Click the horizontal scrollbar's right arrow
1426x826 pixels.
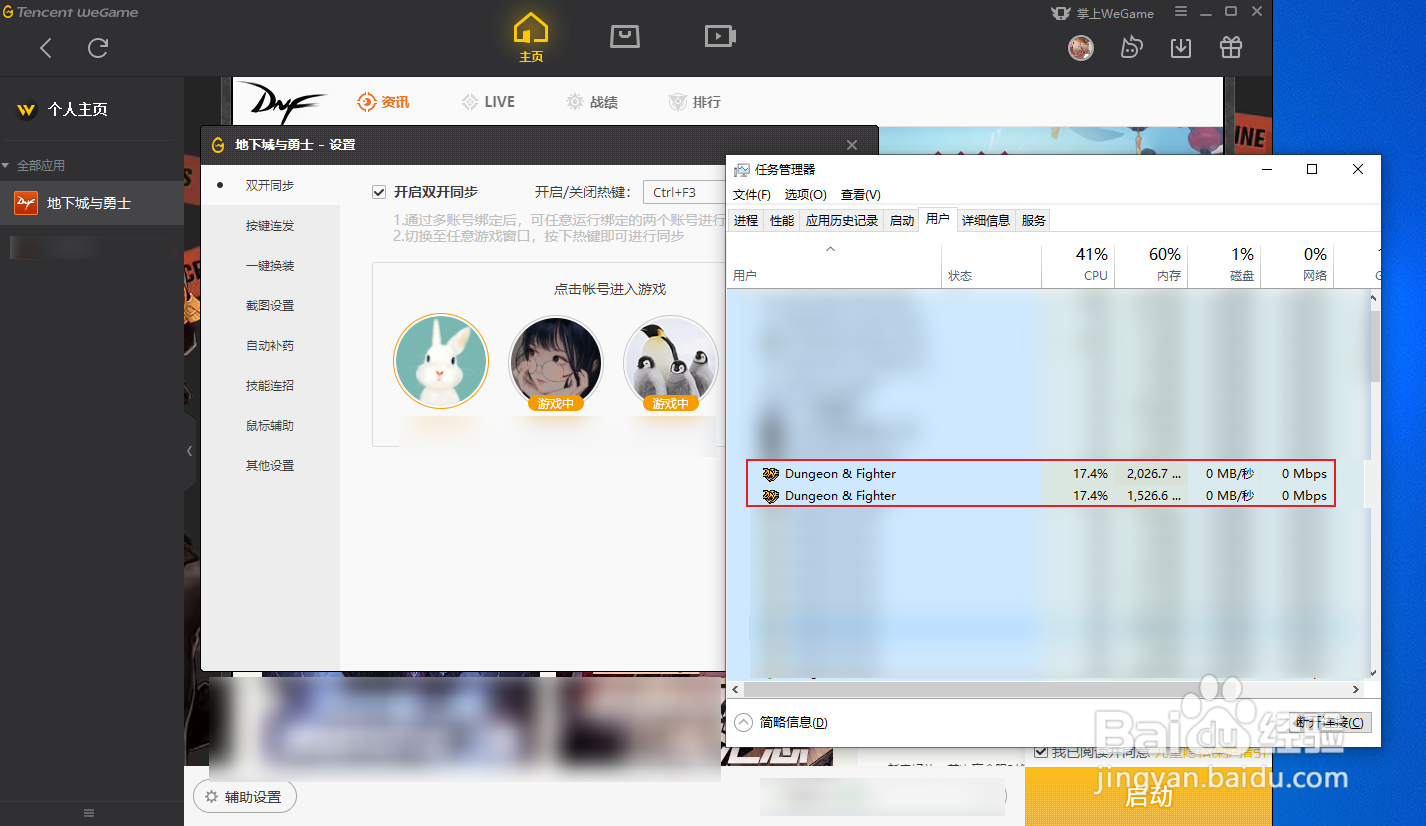tap(1356, 690)
